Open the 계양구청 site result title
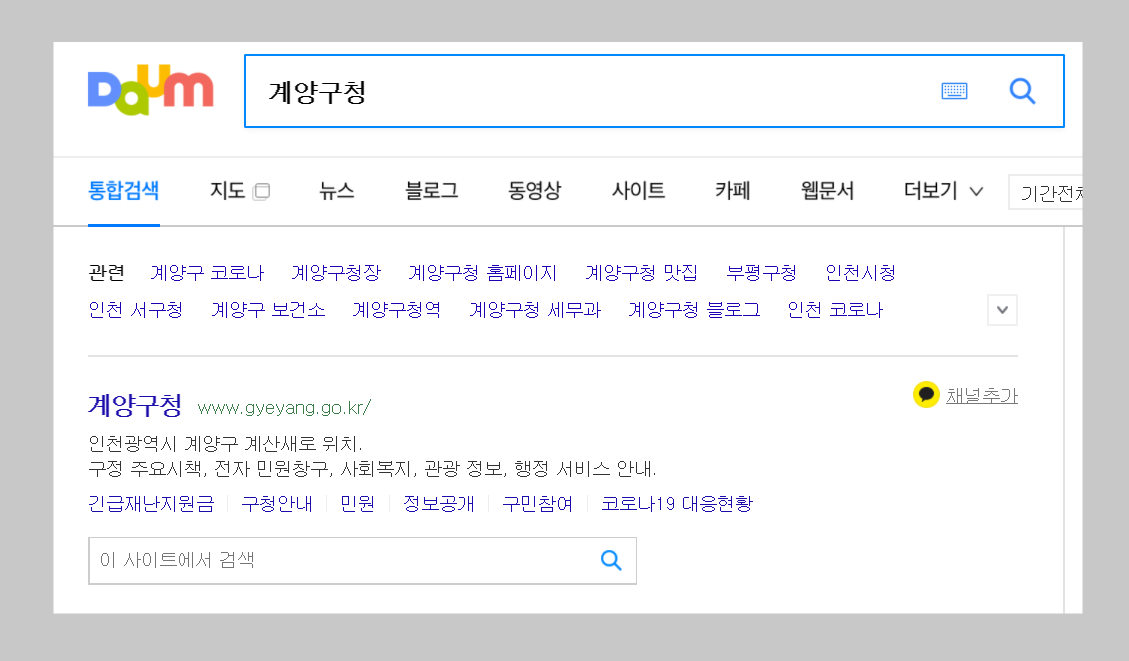Image resolution: width=1129 pixels, height=661 pixels. [x=135, y=405]
